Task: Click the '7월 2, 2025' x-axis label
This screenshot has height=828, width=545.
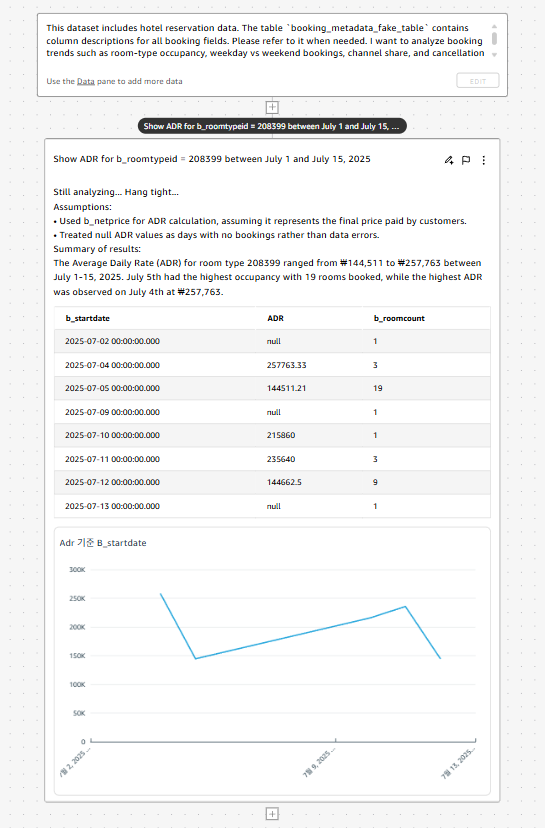Action: coord(74,761)
